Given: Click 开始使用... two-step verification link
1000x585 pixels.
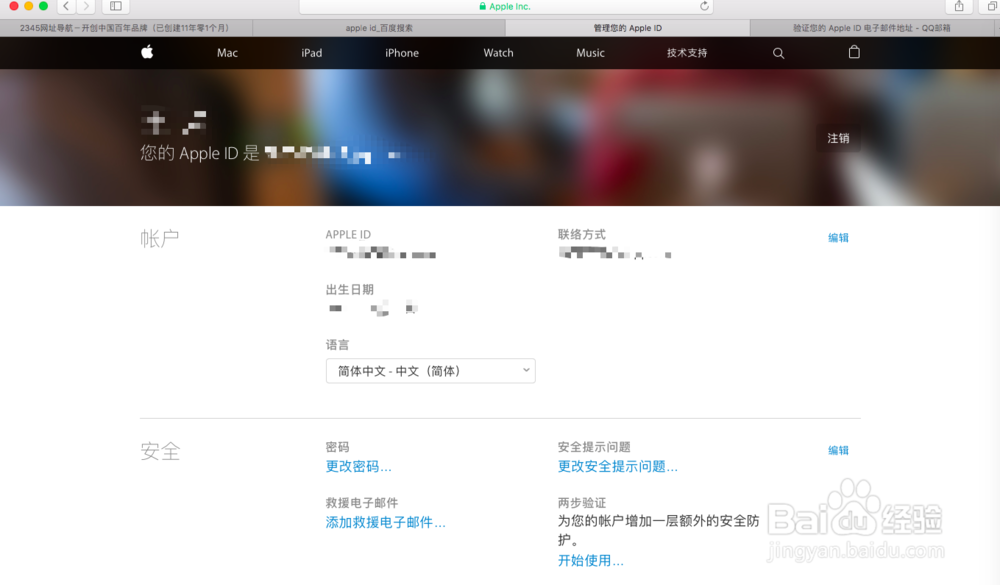Looking at the screenshot, I should pyautogui.click(x=591, y=561).
